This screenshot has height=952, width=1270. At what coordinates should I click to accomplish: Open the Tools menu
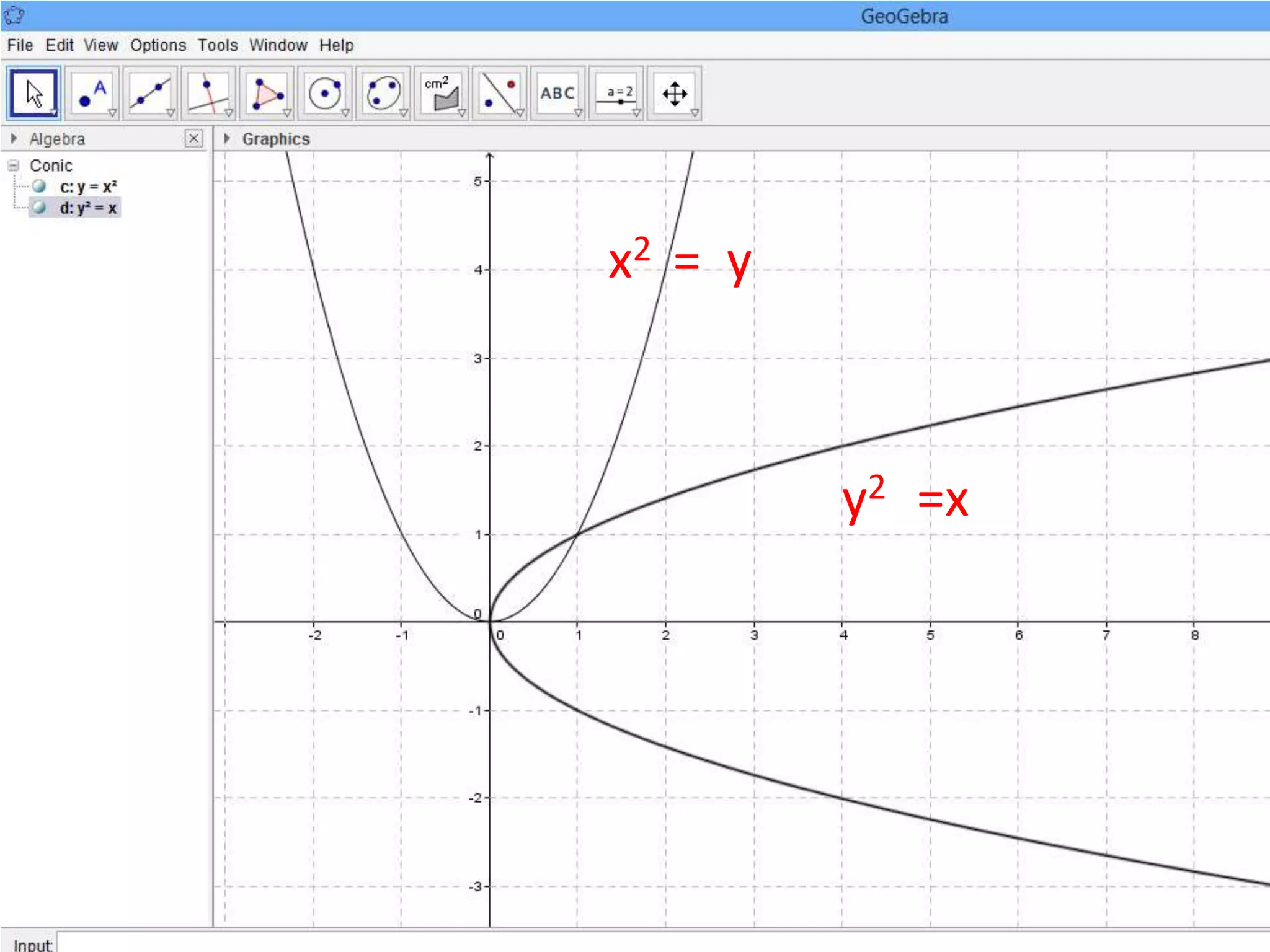click(217, 45)
